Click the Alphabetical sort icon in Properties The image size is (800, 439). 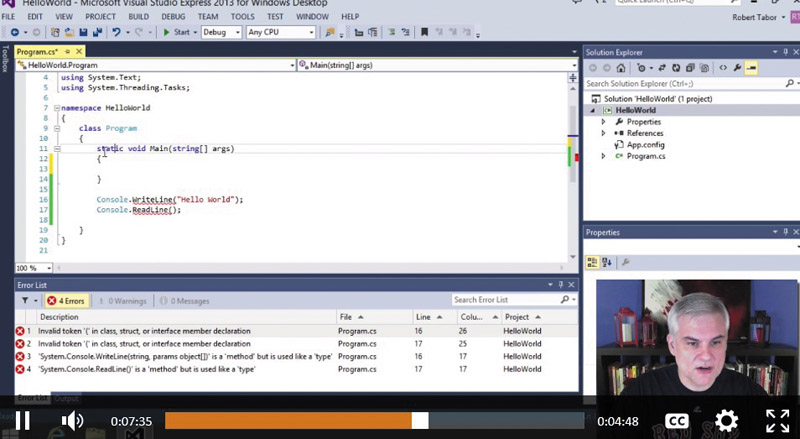click(607, 262)
